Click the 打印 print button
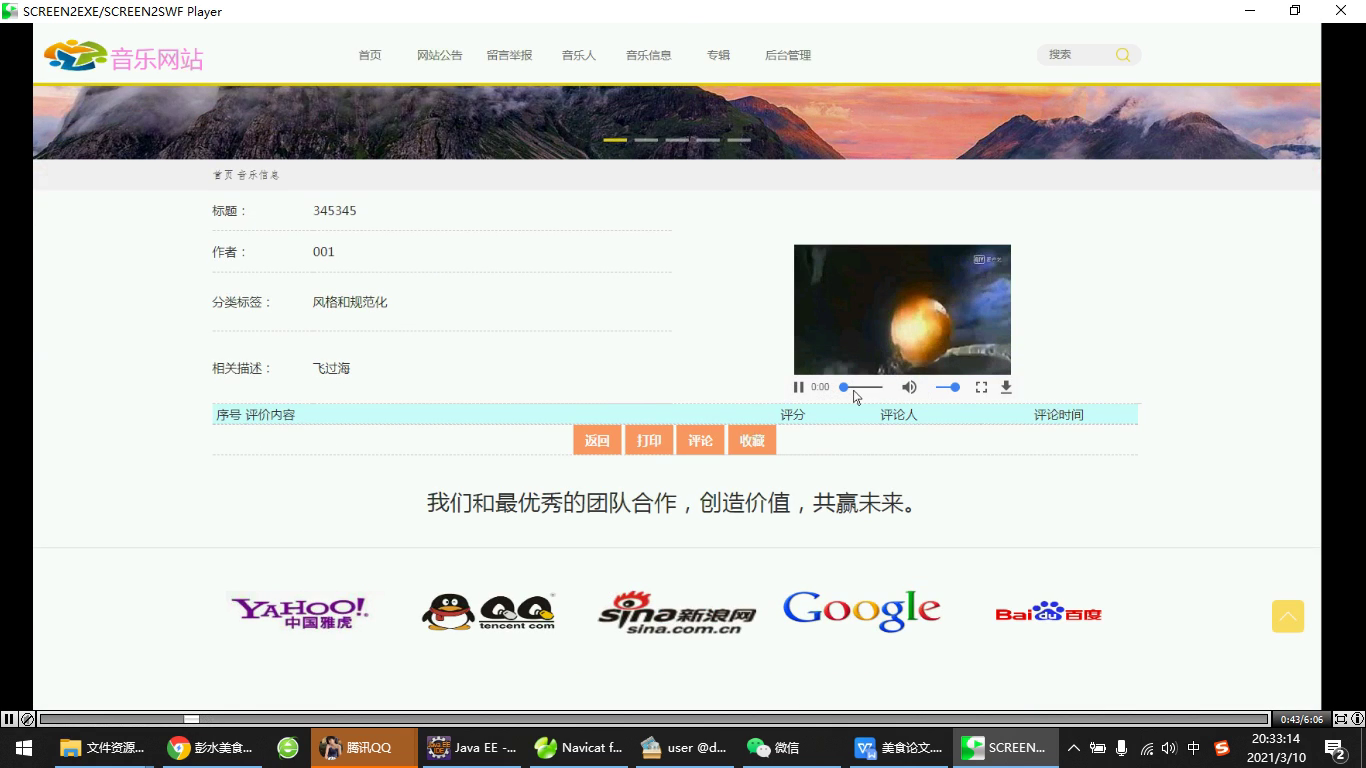Viewport: 1366px width, 768px height. click(x=649, y=440)
